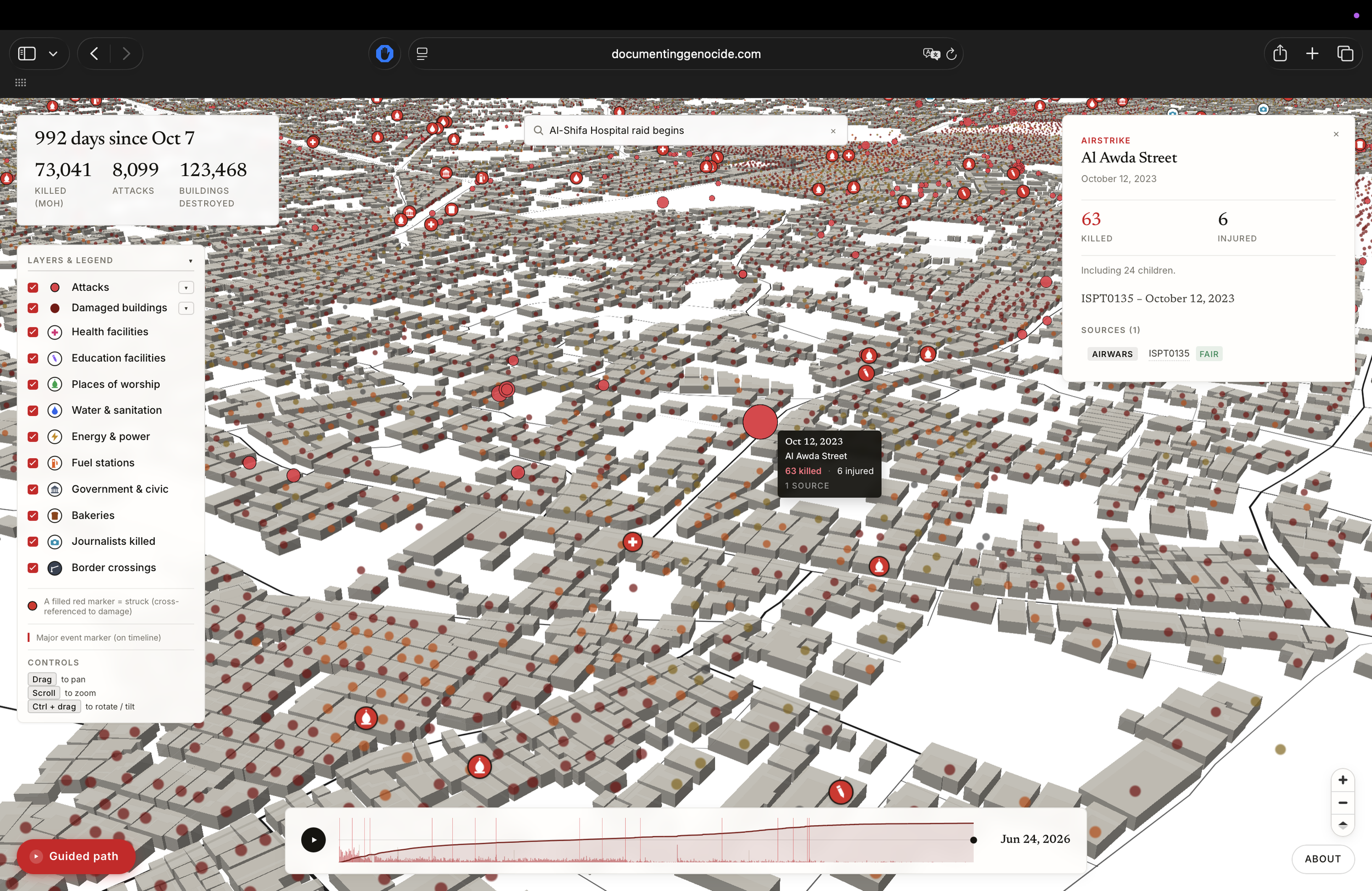Uncheck the Damaged buildings layer
Image resolution: width=1372 pixels, height=891 pixels.
pos(33,308)
